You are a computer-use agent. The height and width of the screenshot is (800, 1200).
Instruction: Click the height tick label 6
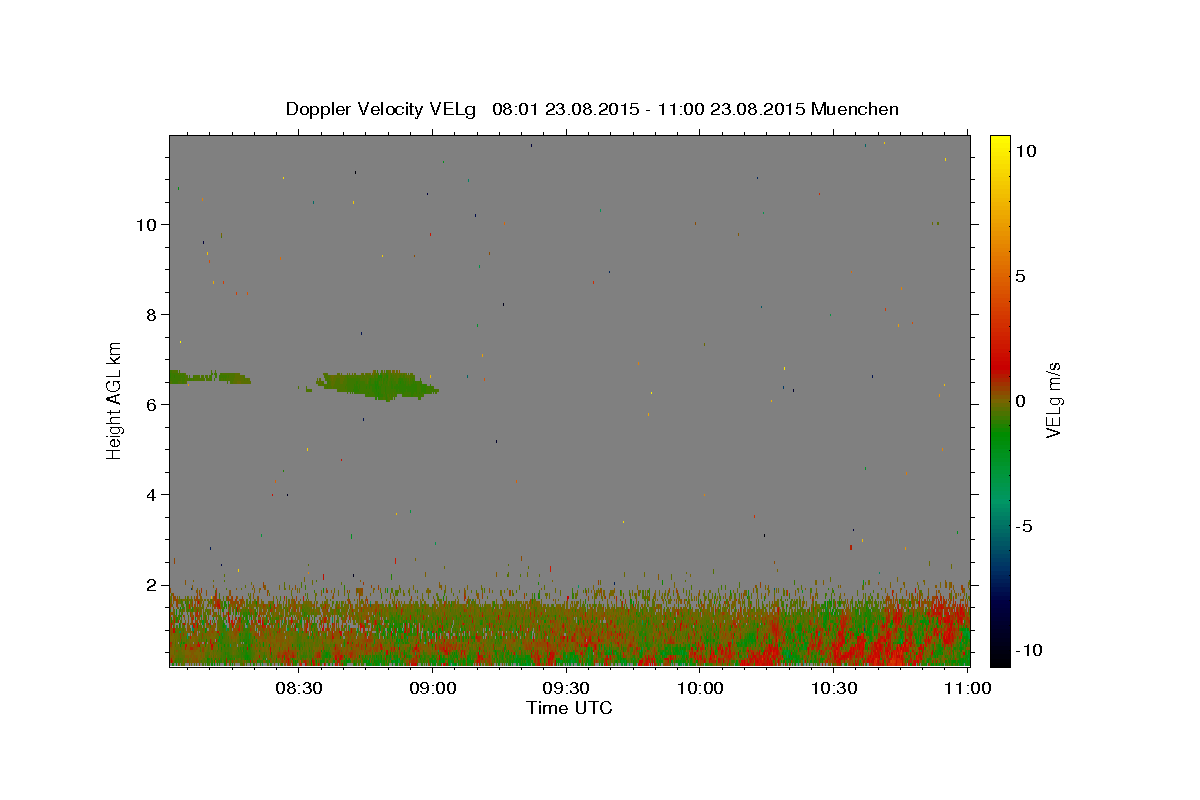coord(152,404)
